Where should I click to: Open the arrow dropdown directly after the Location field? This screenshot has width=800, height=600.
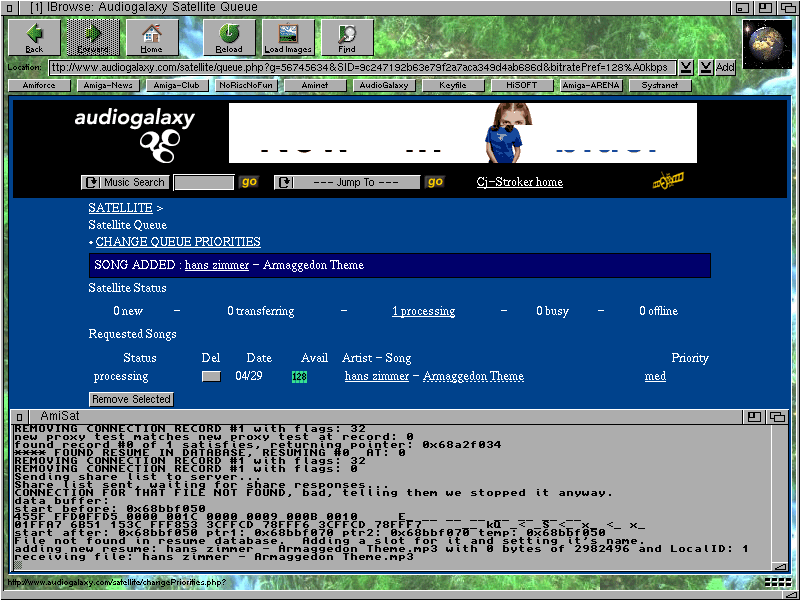click(x=686, y=67)
